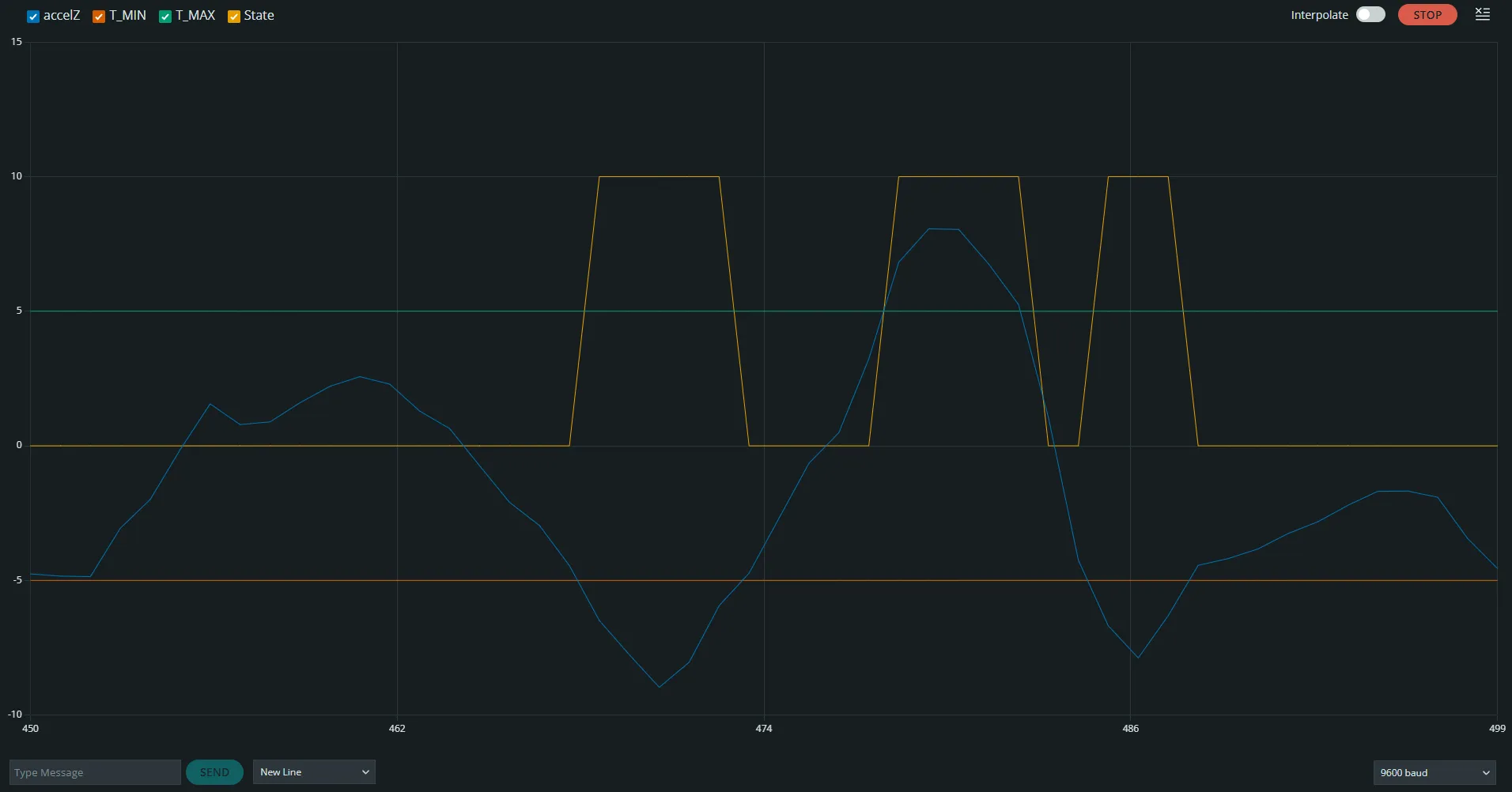Click the Interpolate text label

[x=1319, y=15]
